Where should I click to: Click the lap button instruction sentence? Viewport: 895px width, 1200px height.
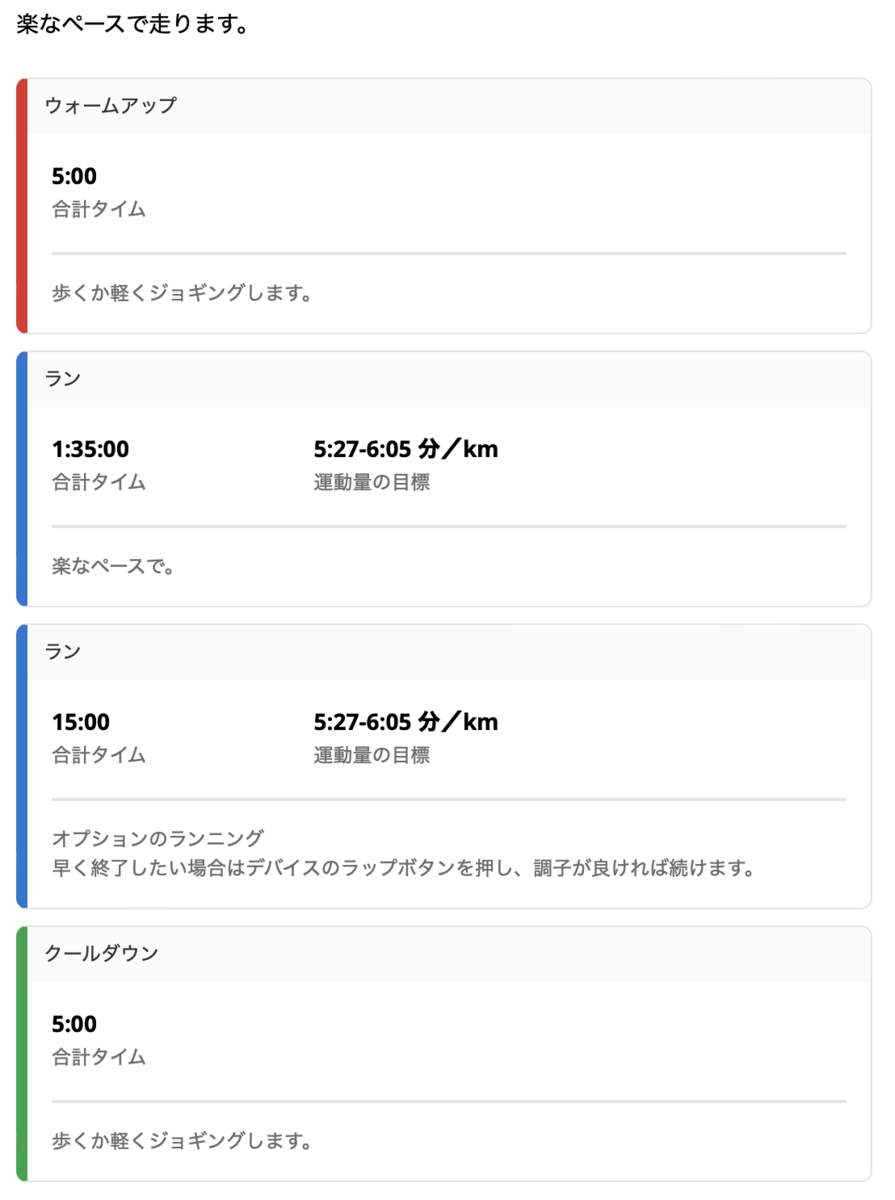tap(403, 867)
